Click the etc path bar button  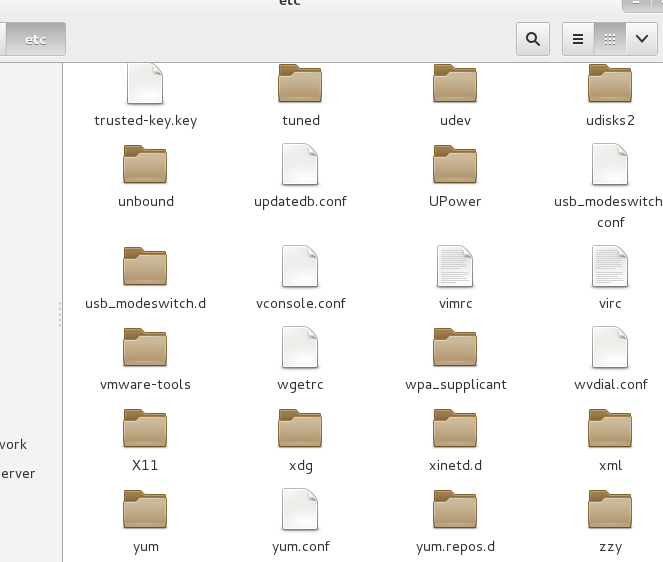pos(36,39)
